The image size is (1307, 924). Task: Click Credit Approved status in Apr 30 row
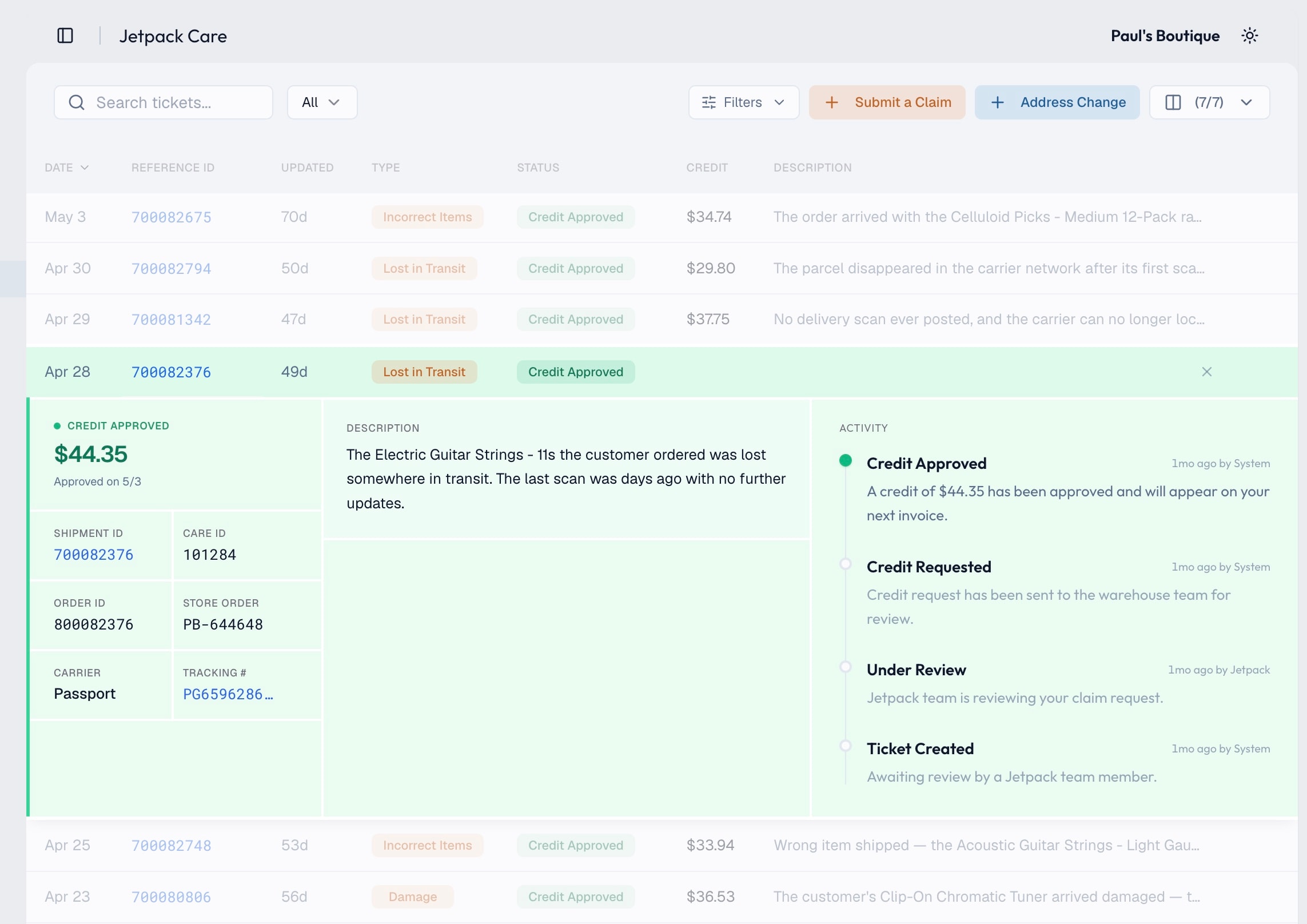(x=575, y=269)
